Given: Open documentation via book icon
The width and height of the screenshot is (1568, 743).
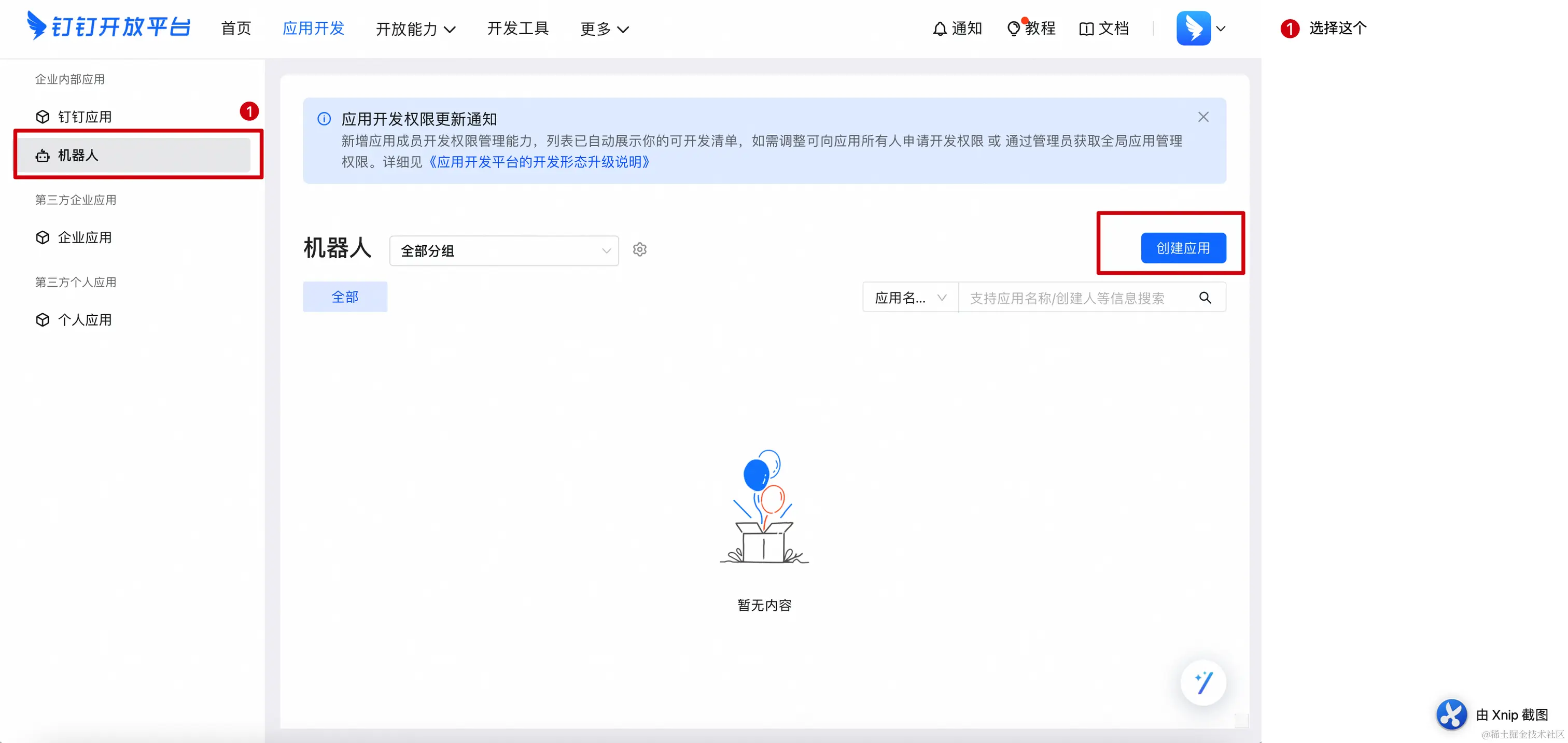Looking at the screenshot, I should 1086,29.
